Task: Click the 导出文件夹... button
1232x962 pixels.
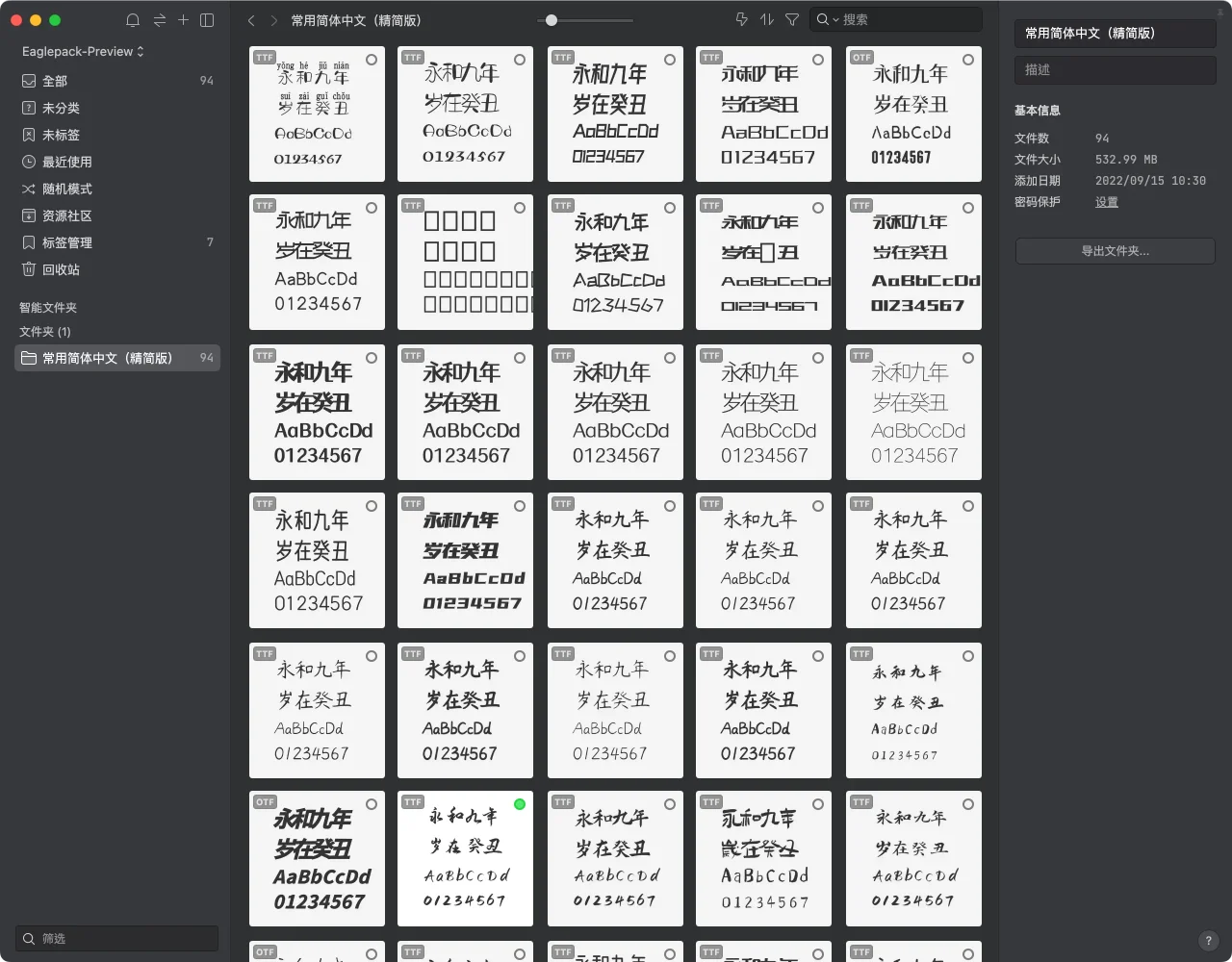Action: [1115, 251]
